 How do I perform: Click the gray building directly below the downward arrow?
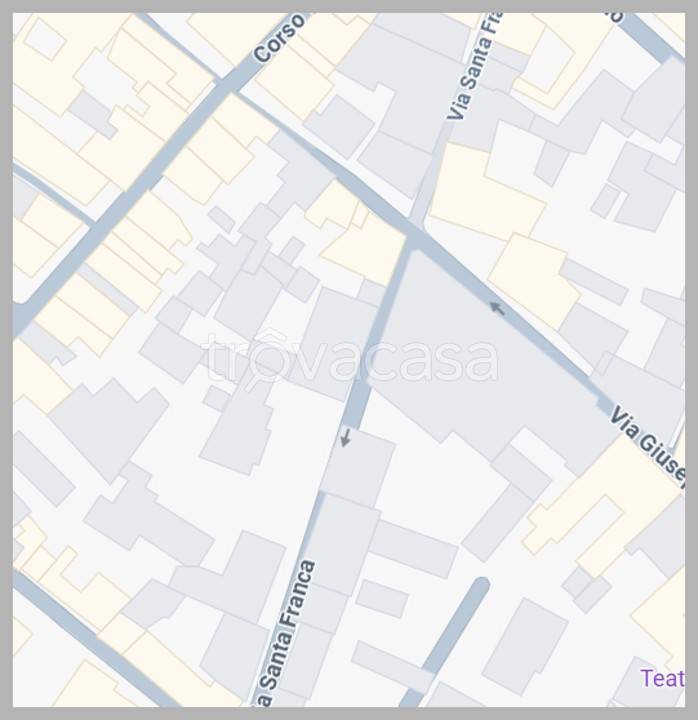(358, 467)
